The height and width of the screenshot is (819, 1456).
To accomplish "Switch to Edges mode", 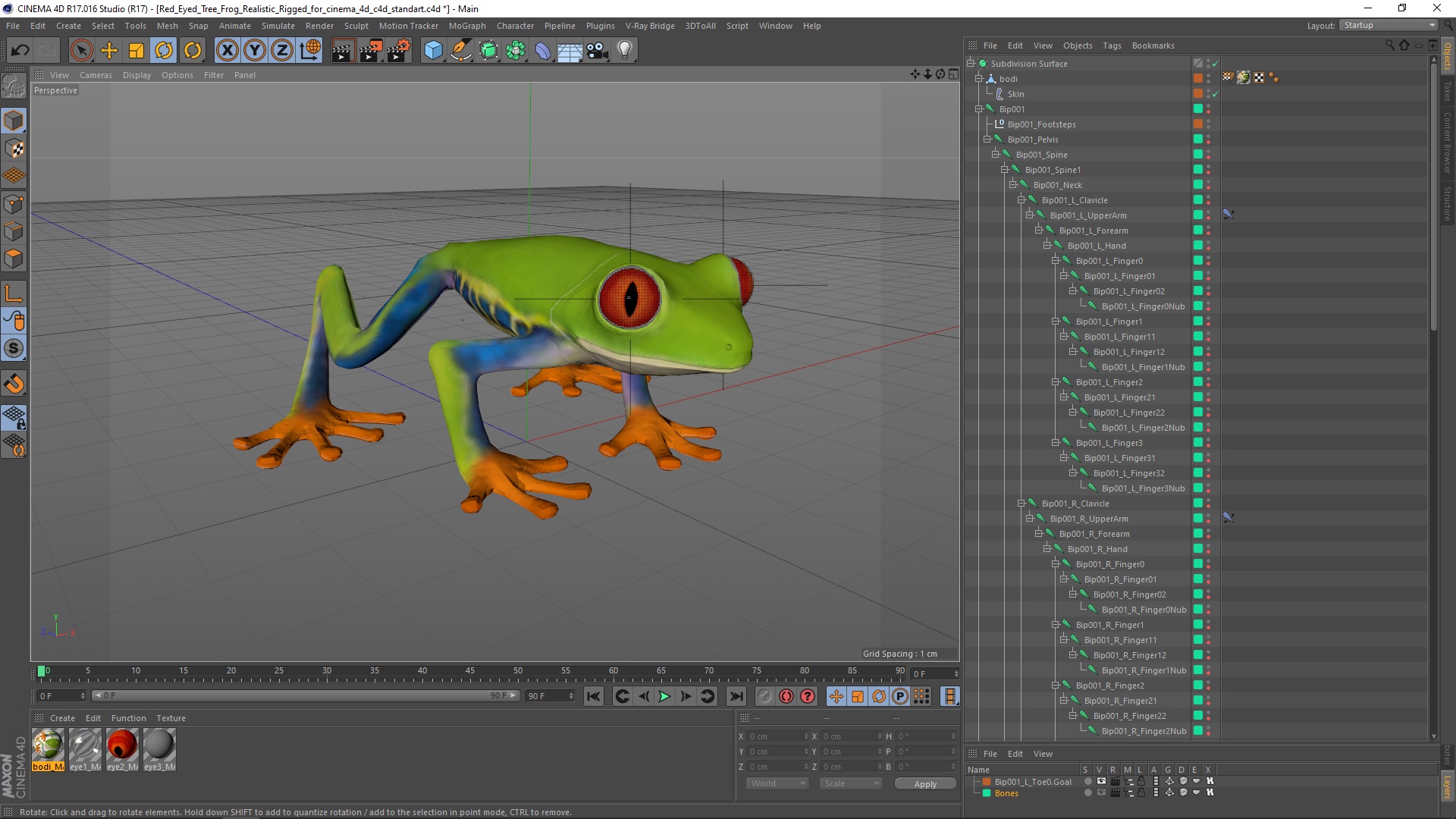I will click(x=14, y=231).
